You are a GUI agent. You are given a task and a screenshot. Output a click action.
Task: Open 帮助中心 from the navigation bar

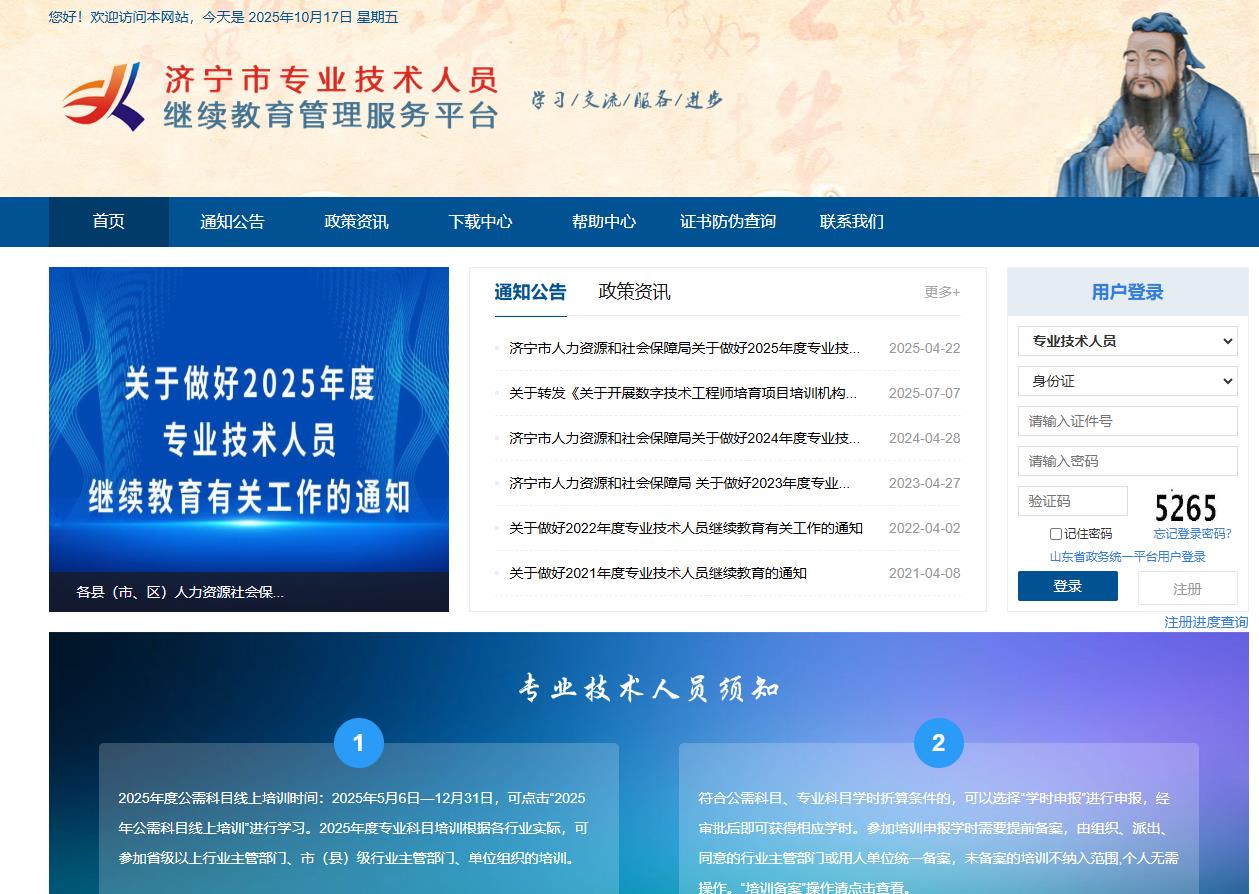[x=603, y=222]
